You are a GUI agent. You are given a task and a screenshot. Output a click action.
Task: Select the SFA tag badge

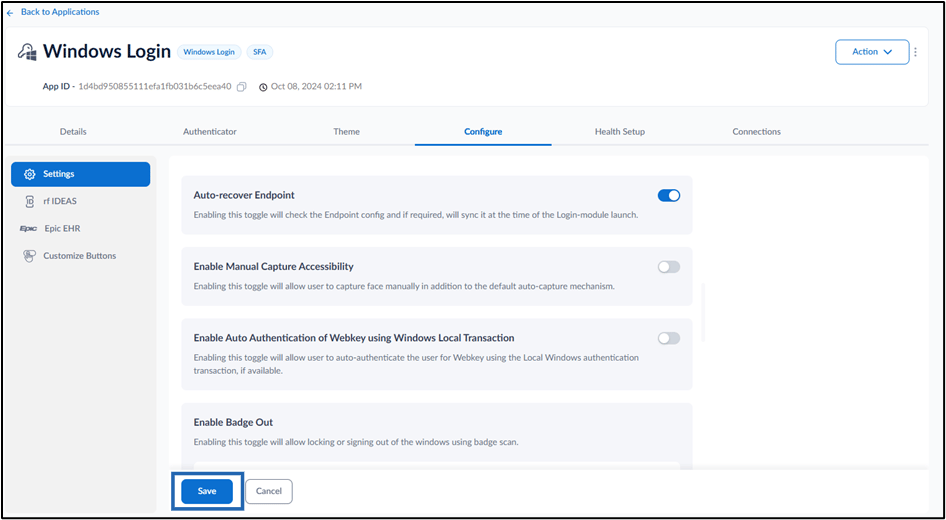coord(259,52)
